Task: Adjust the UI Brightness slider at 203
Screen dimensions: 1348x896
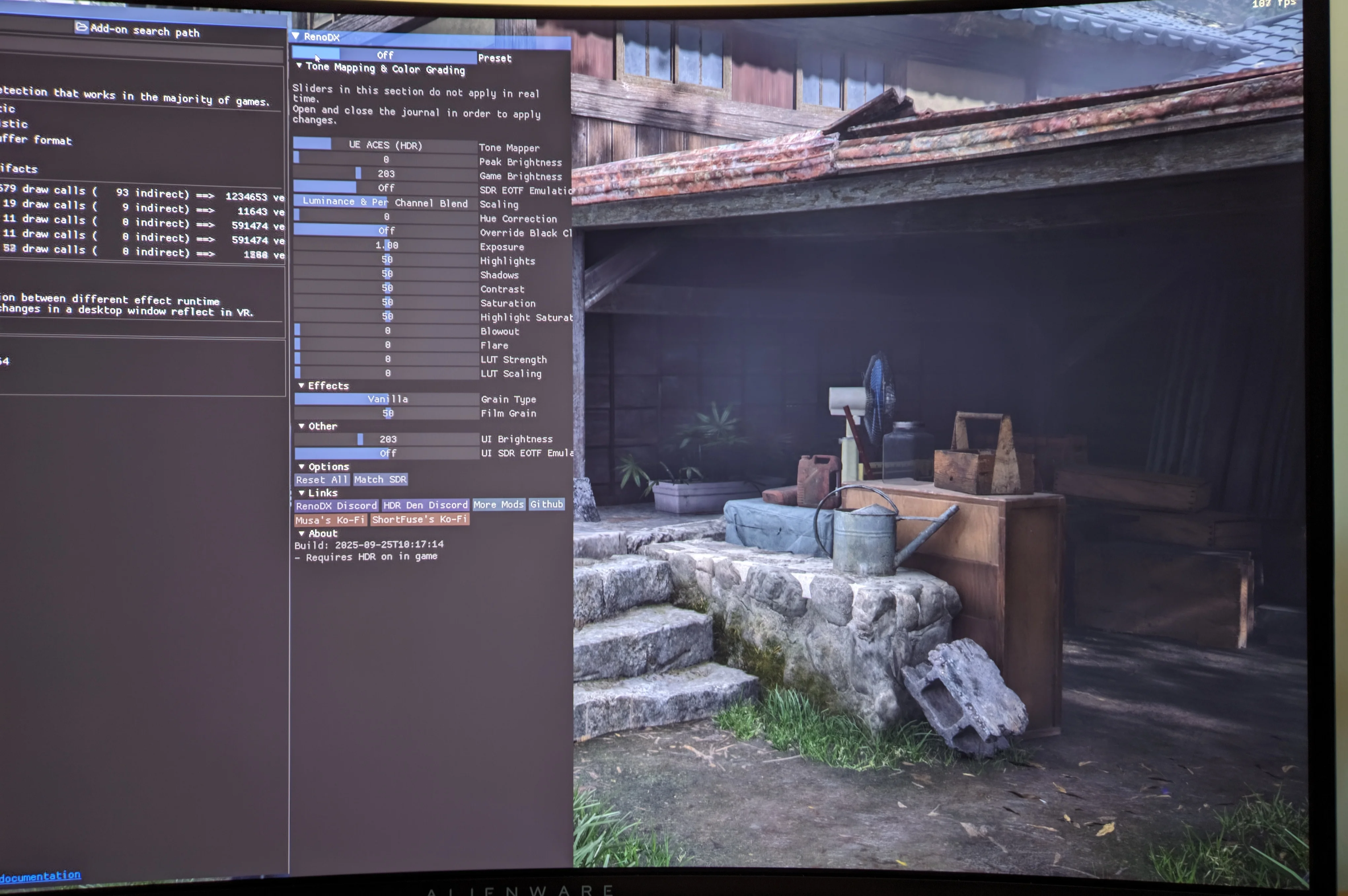Action: tap(387, 439)
